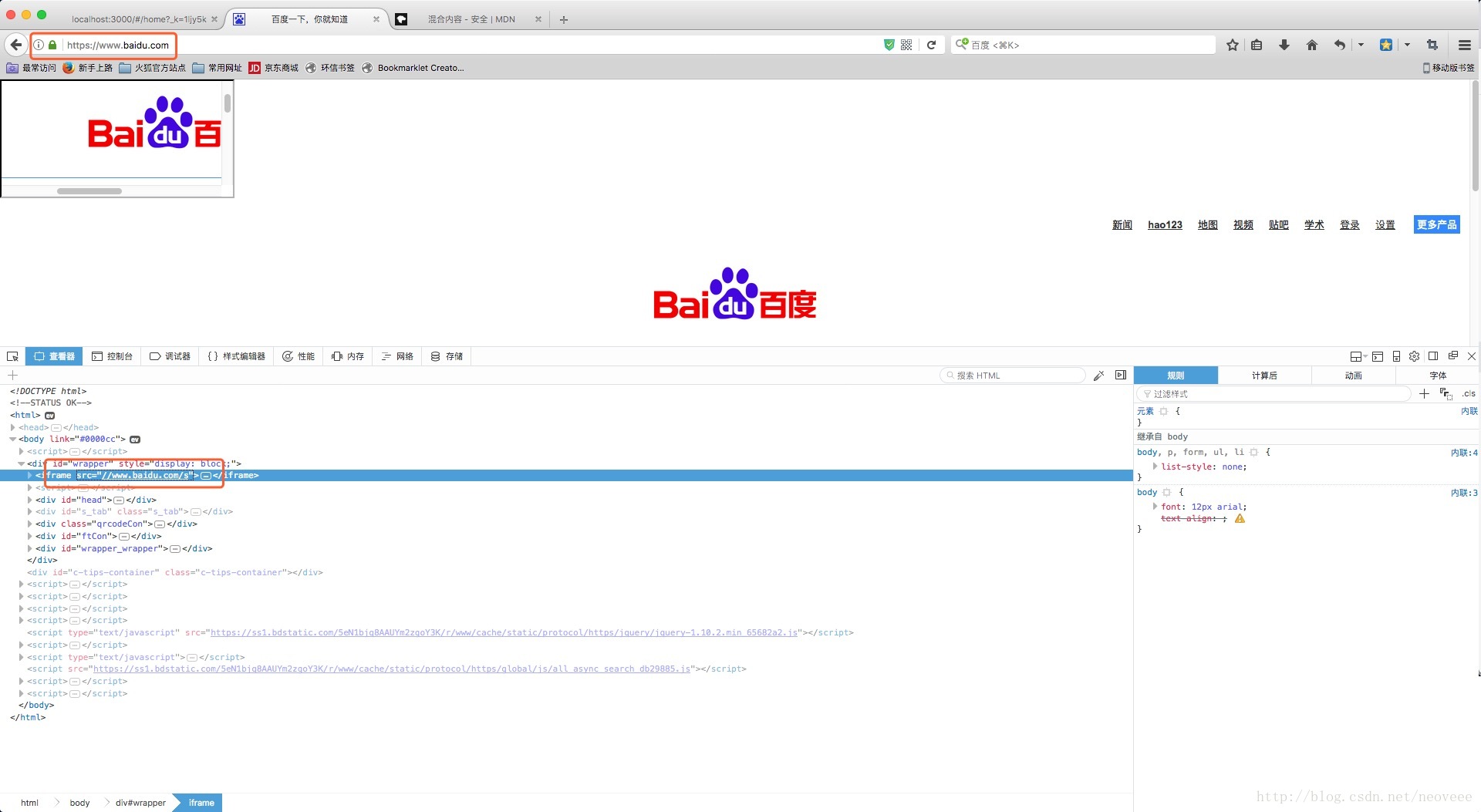The height and width of the screenshot is (812, 1481).
Task: Switch to the 计算后 computed tab
Action: pos(1264,376)
